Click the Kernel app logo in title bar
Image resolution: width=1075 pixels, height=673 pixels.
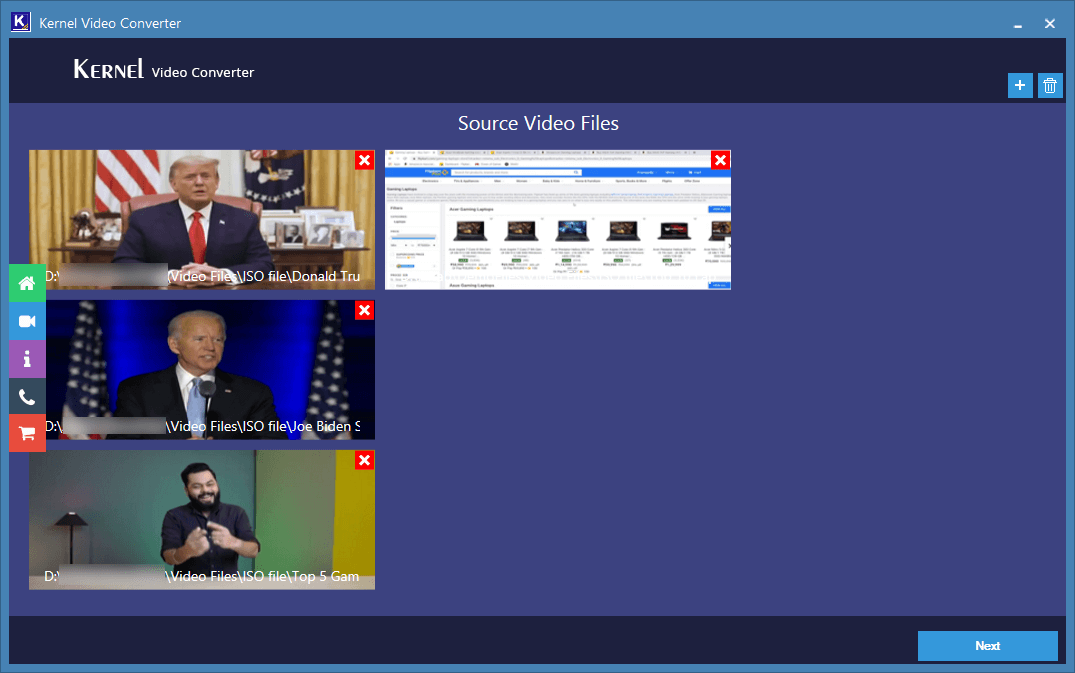(x=21, y=22)
